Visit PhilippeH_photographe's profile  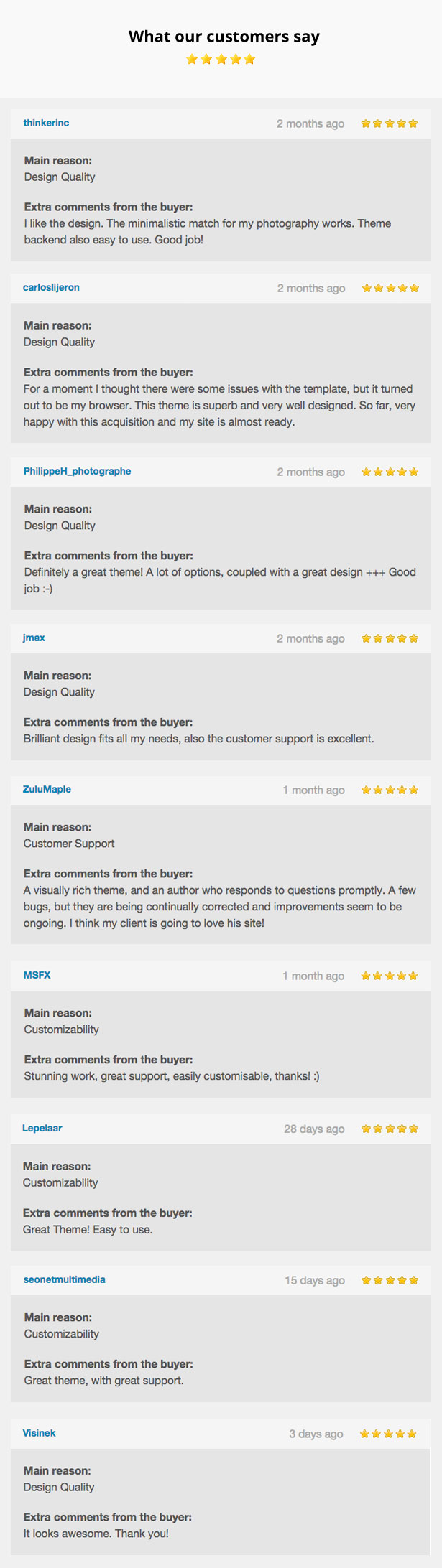tap(77, 471)
